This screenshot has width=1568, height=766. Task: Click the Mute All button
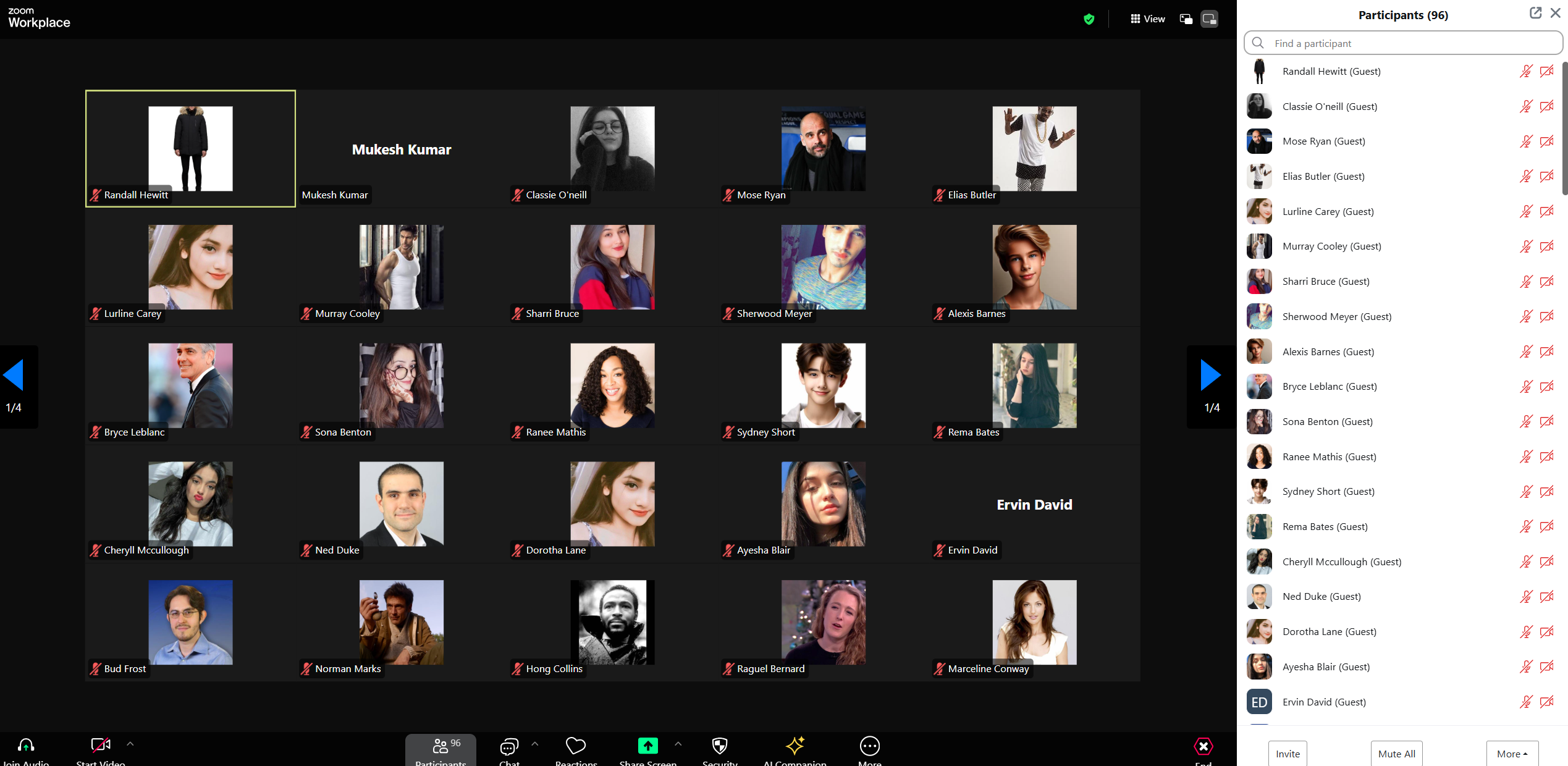click(x=1396, y=754)
